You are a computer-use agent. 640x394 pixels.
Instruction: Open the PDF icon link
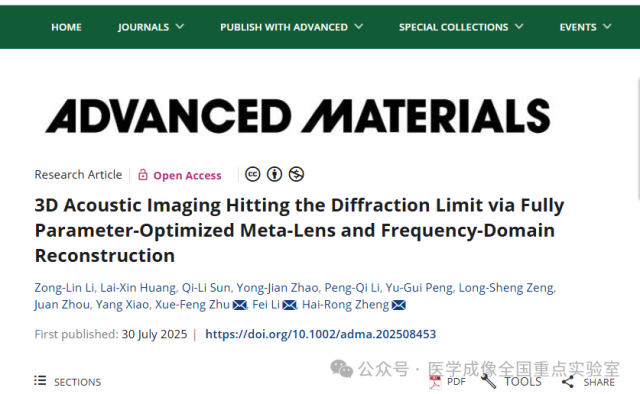click(x=435, y=383)
